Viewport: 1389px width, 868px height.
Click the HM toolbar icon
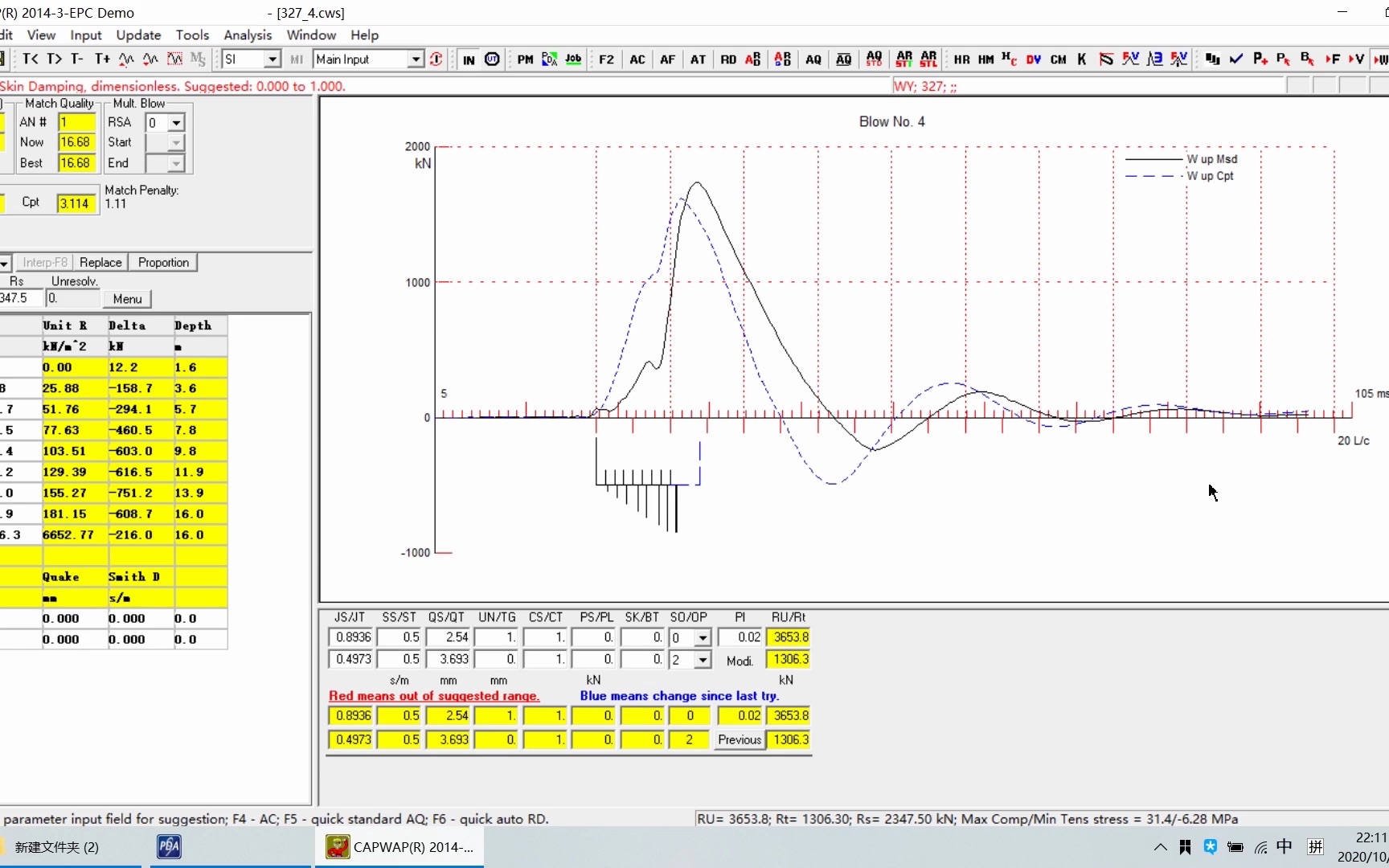point(985,59)
